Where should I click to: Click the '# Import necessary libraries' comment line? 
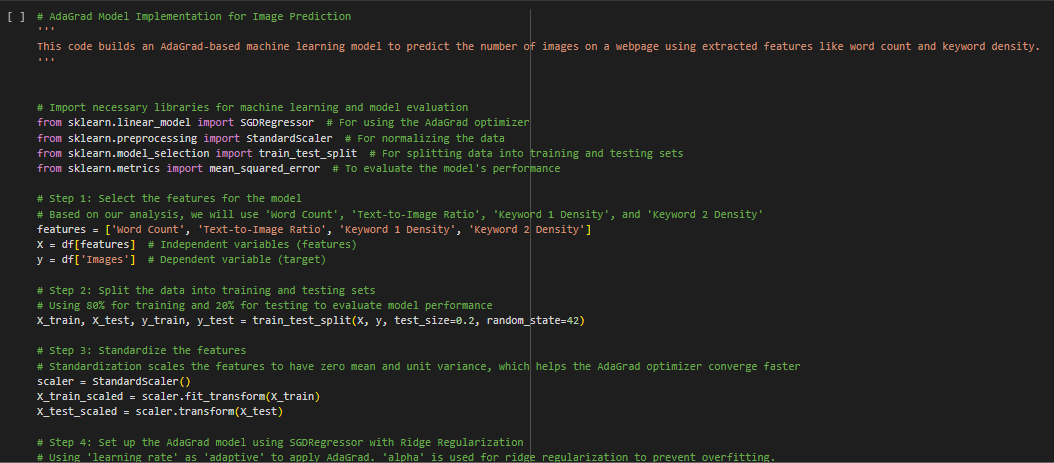[x=252, y=108]
